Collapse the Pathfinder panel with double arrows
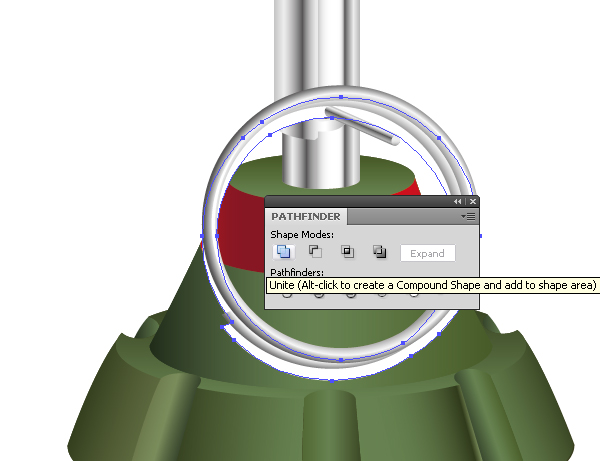The width and height of the screenshot is (600, 461). 457,202
